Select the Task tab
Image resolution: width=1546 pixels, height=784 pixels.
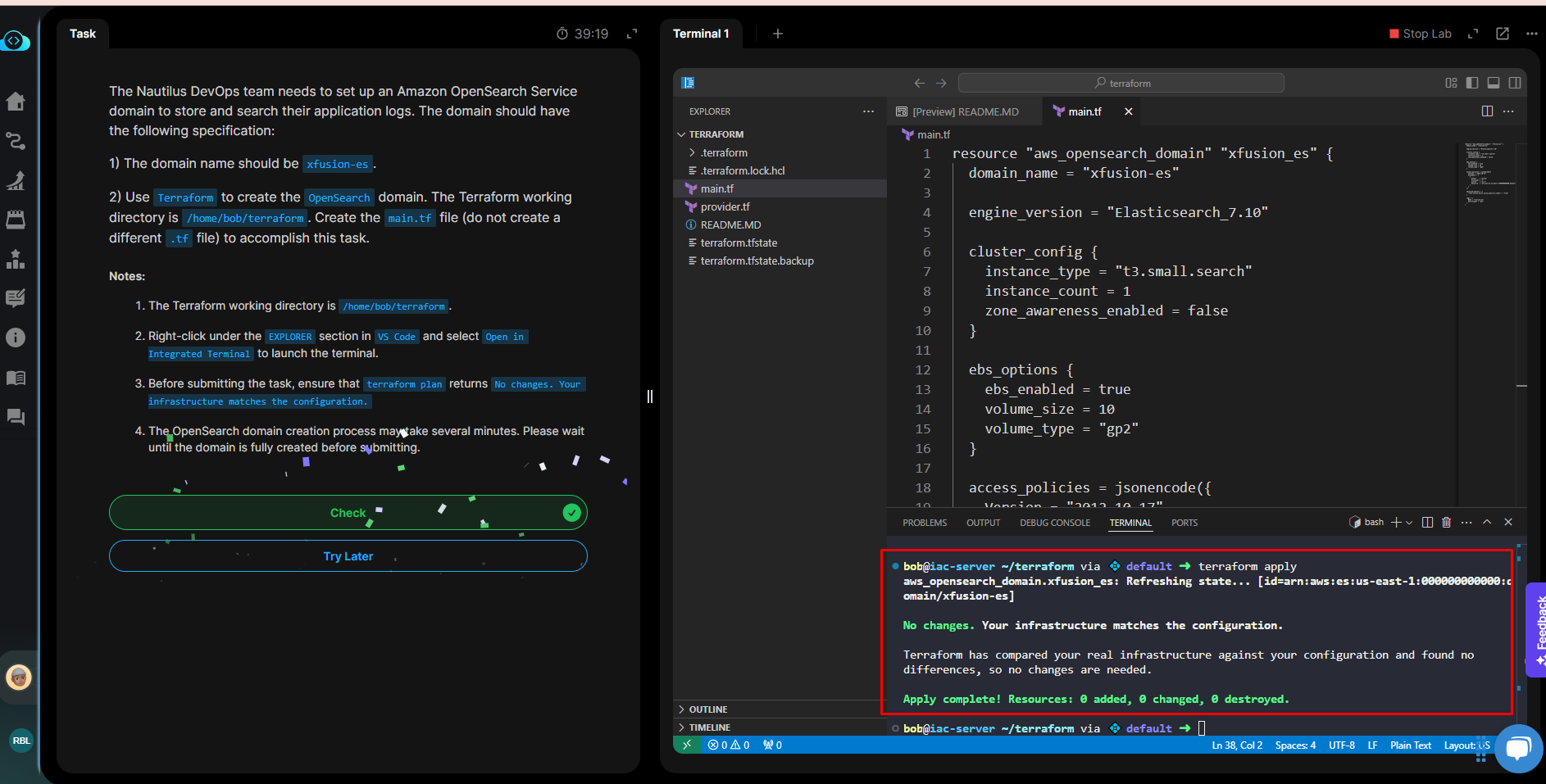coord(83,34)
